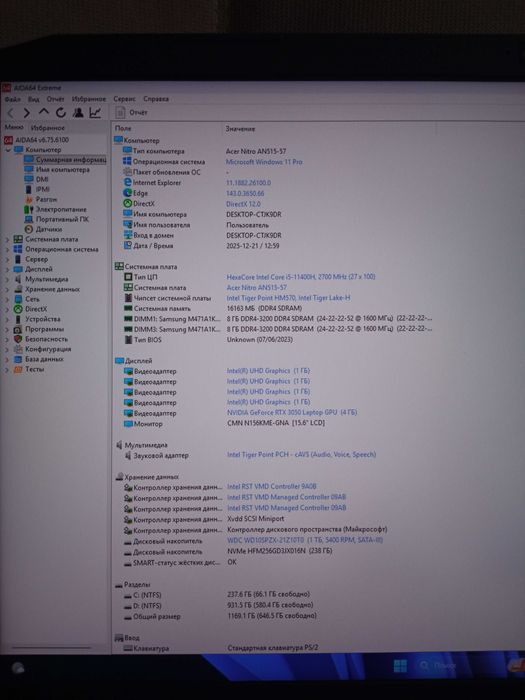Select the IPMI tree item
The image size is (525, 700).
point(37,189)
